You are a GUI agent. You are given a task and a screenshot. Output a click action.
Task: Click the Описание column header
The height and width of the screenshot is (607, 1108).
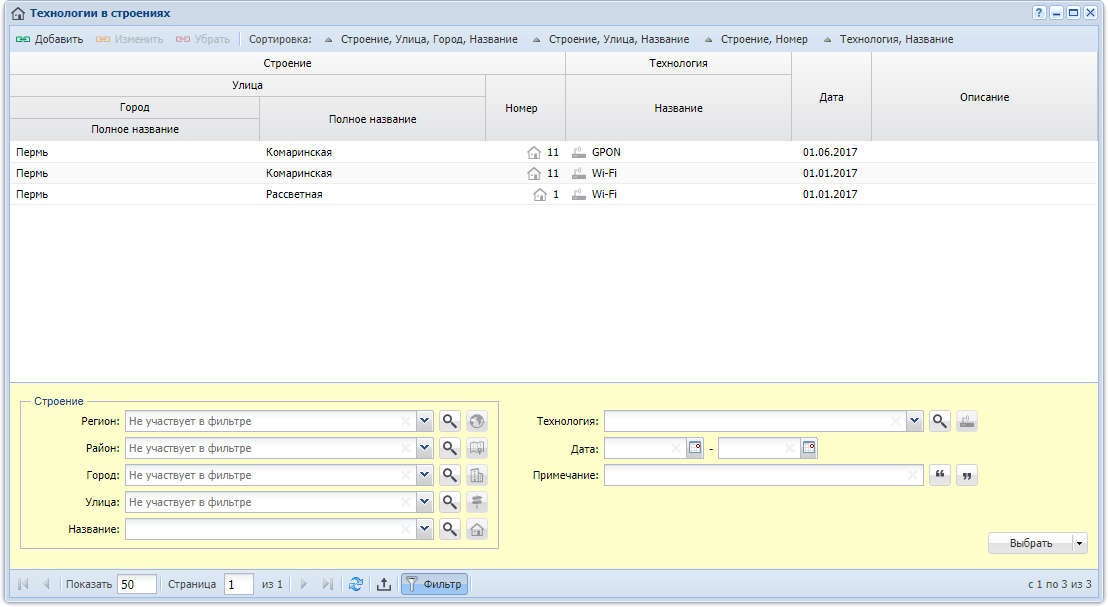point(984,97)
